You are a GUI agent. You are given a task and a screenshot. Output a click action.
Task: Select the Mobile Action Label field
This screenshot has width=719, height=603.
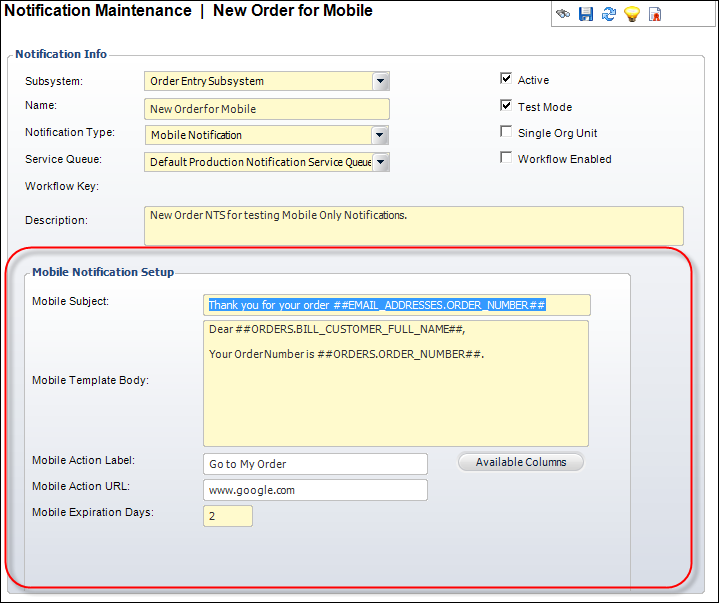[314, 464]
